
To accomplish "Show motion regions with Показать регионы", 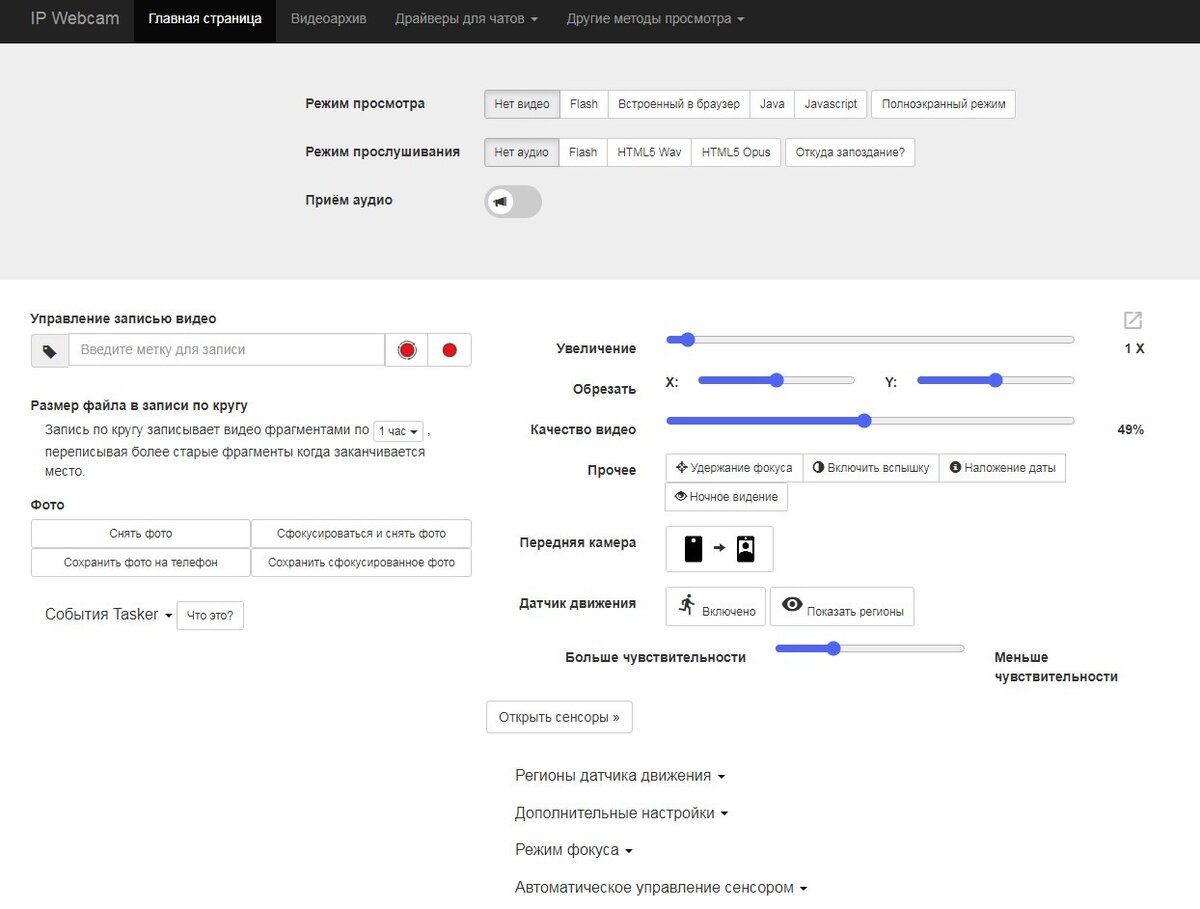I will (842, 606).
